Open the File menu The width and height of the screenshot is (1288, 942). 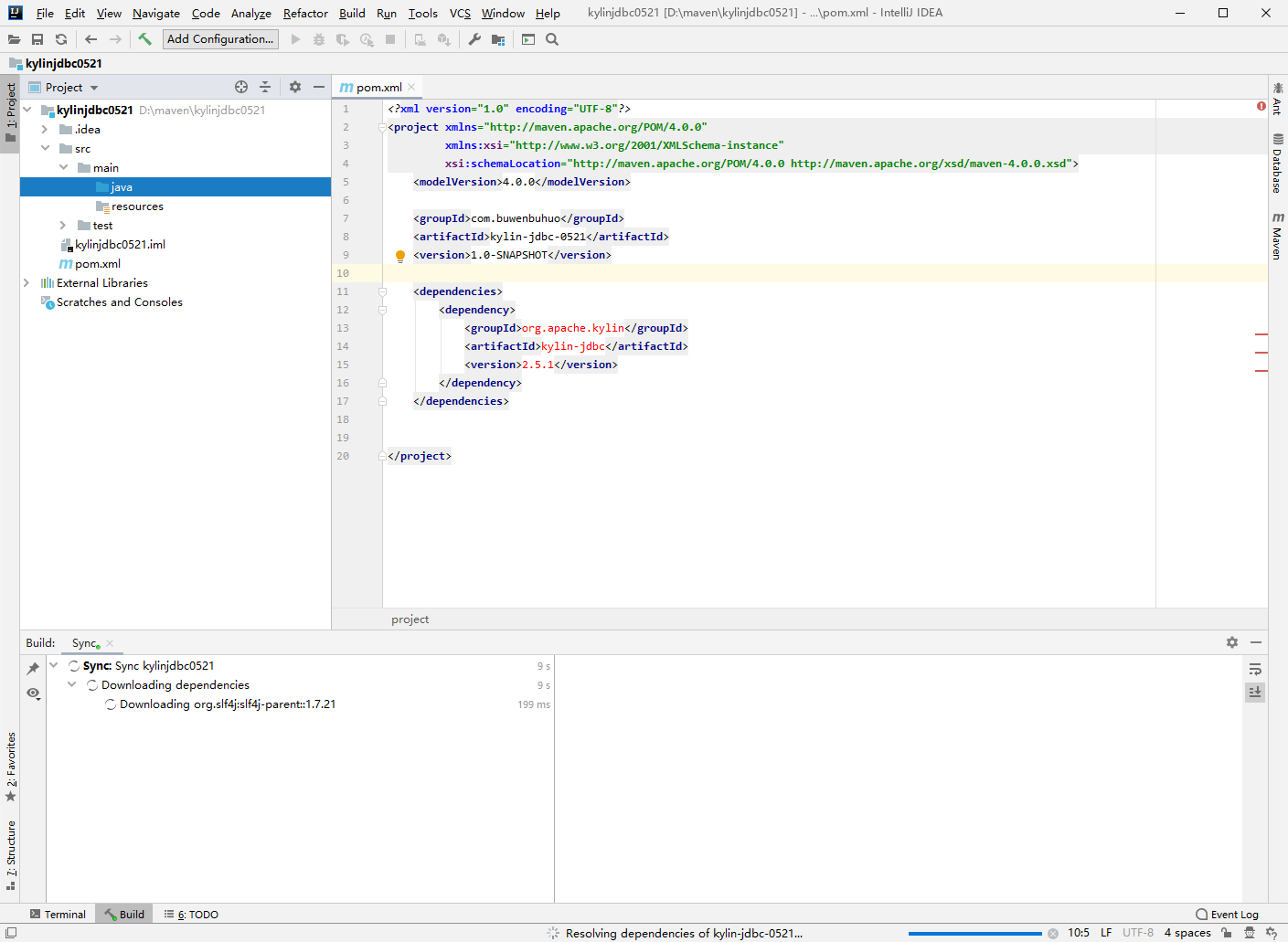(x=45, y=14)
